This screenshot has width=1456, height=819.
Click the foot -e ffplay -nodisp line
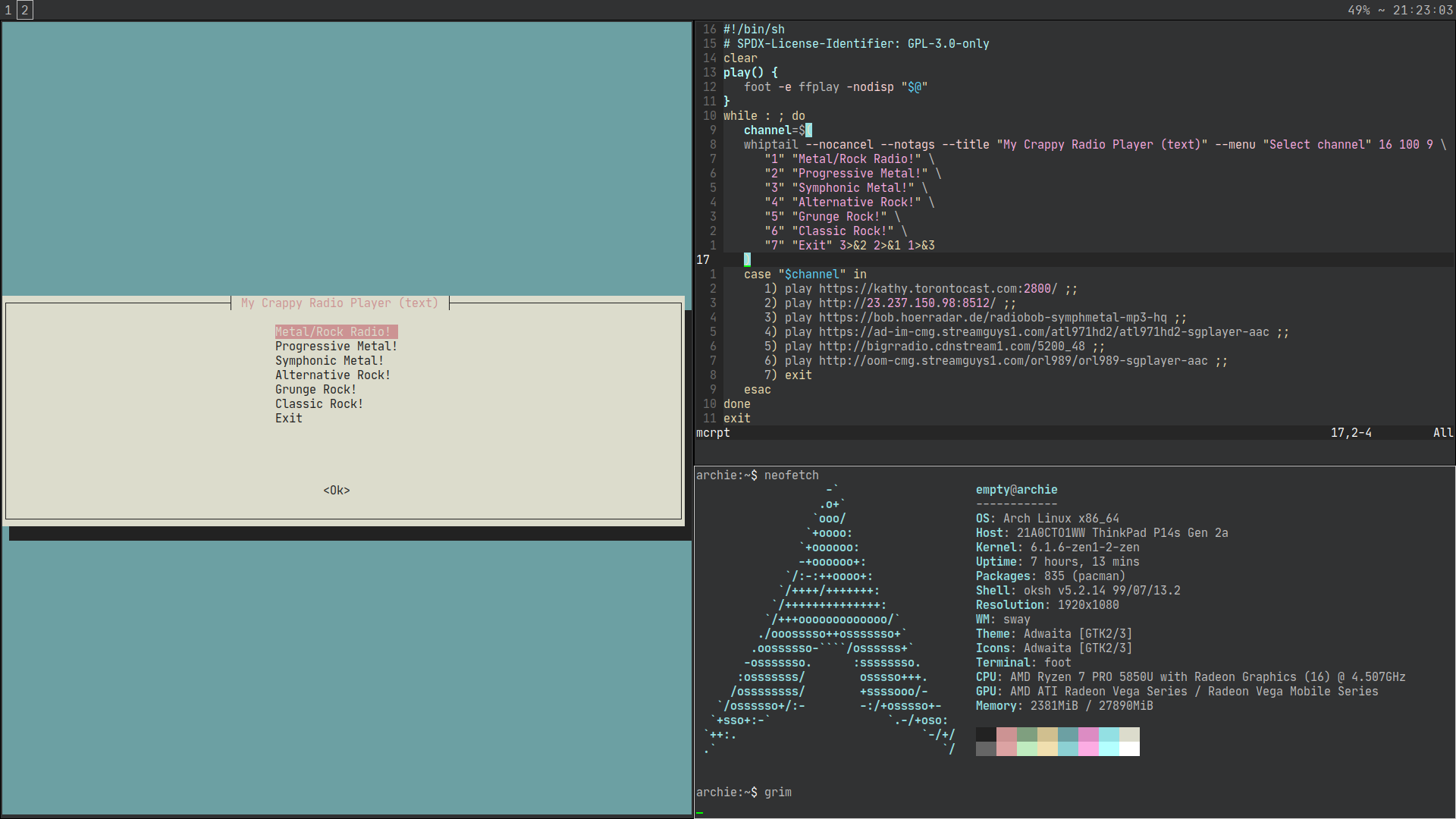(x=836, y=87)
